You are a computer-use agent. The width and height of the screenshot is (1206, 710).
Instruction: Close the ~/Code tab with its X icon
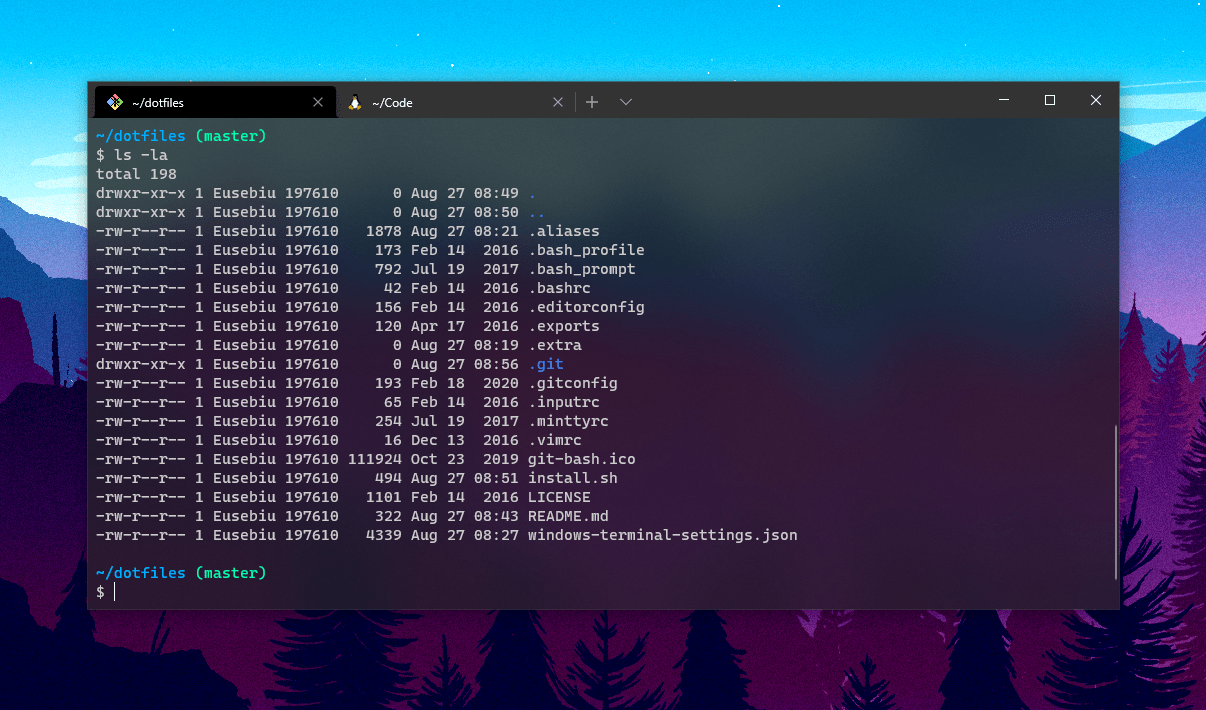[x=557, y=101]
